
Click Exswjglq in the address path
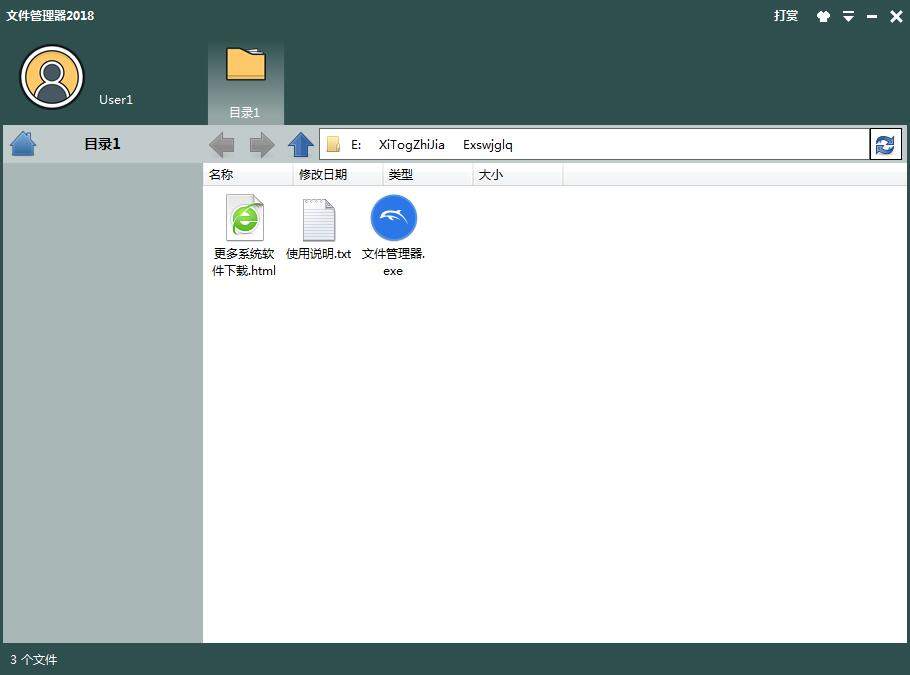point(487,145)
